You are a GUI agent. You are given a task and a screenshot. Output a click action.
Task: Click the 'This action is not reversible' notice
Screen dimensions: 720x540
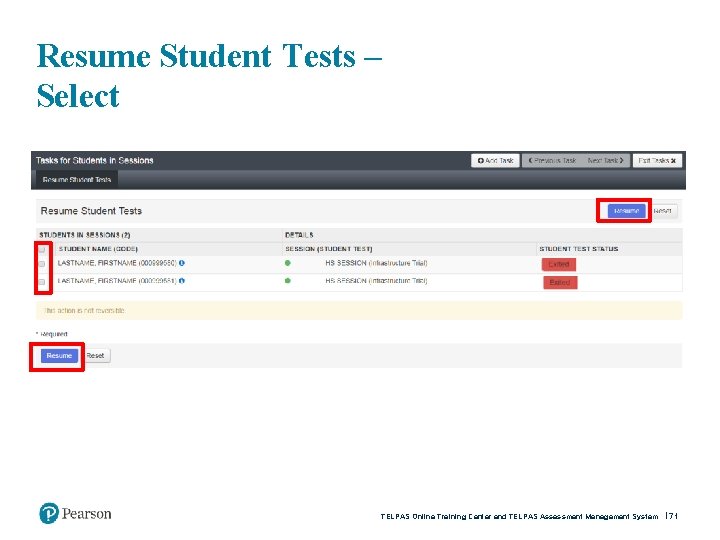tap(359, 310)
